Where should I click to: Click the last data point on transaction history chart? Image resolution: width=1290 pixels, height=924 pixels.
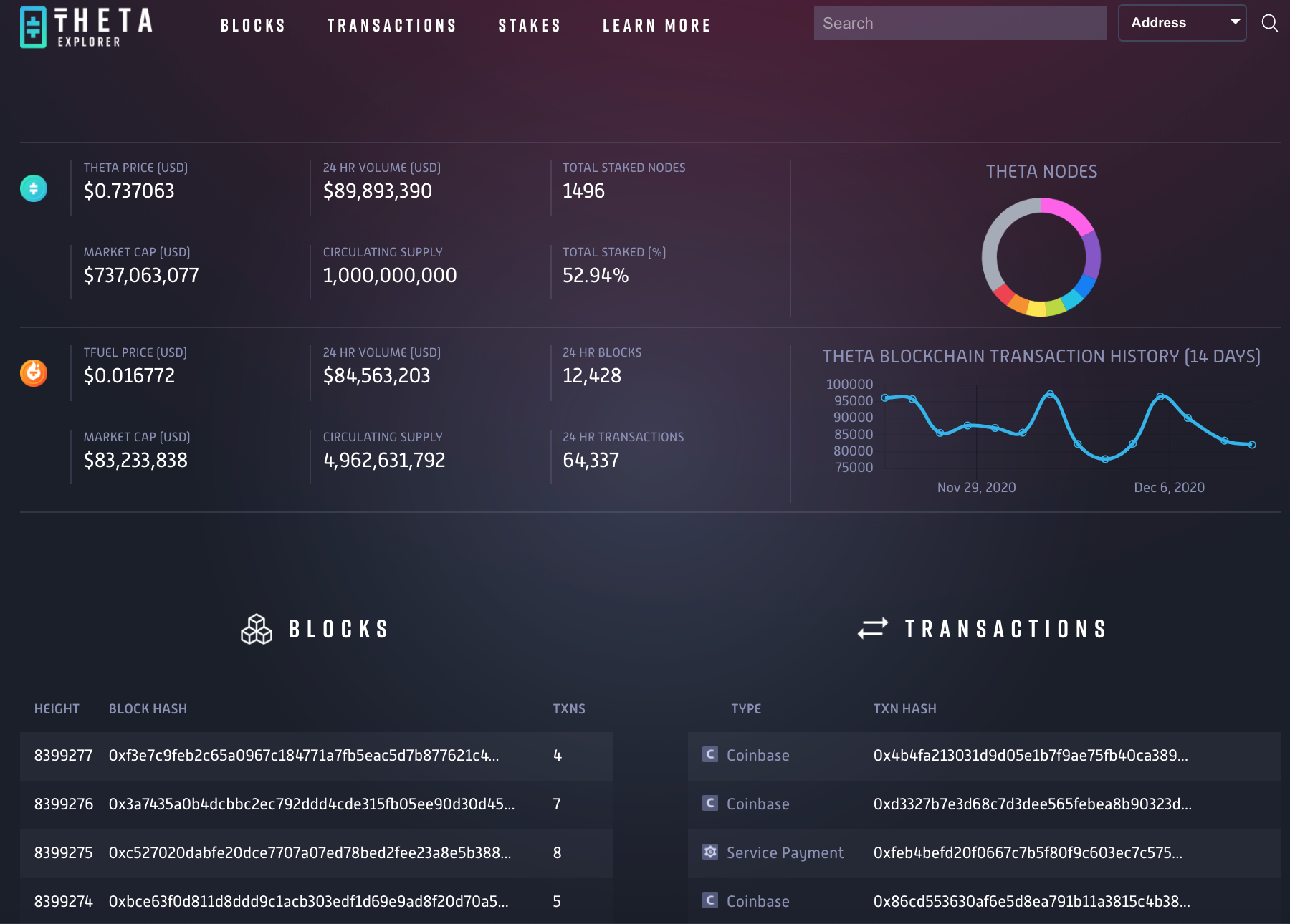pyautogui.click(x=1252, y=445)
